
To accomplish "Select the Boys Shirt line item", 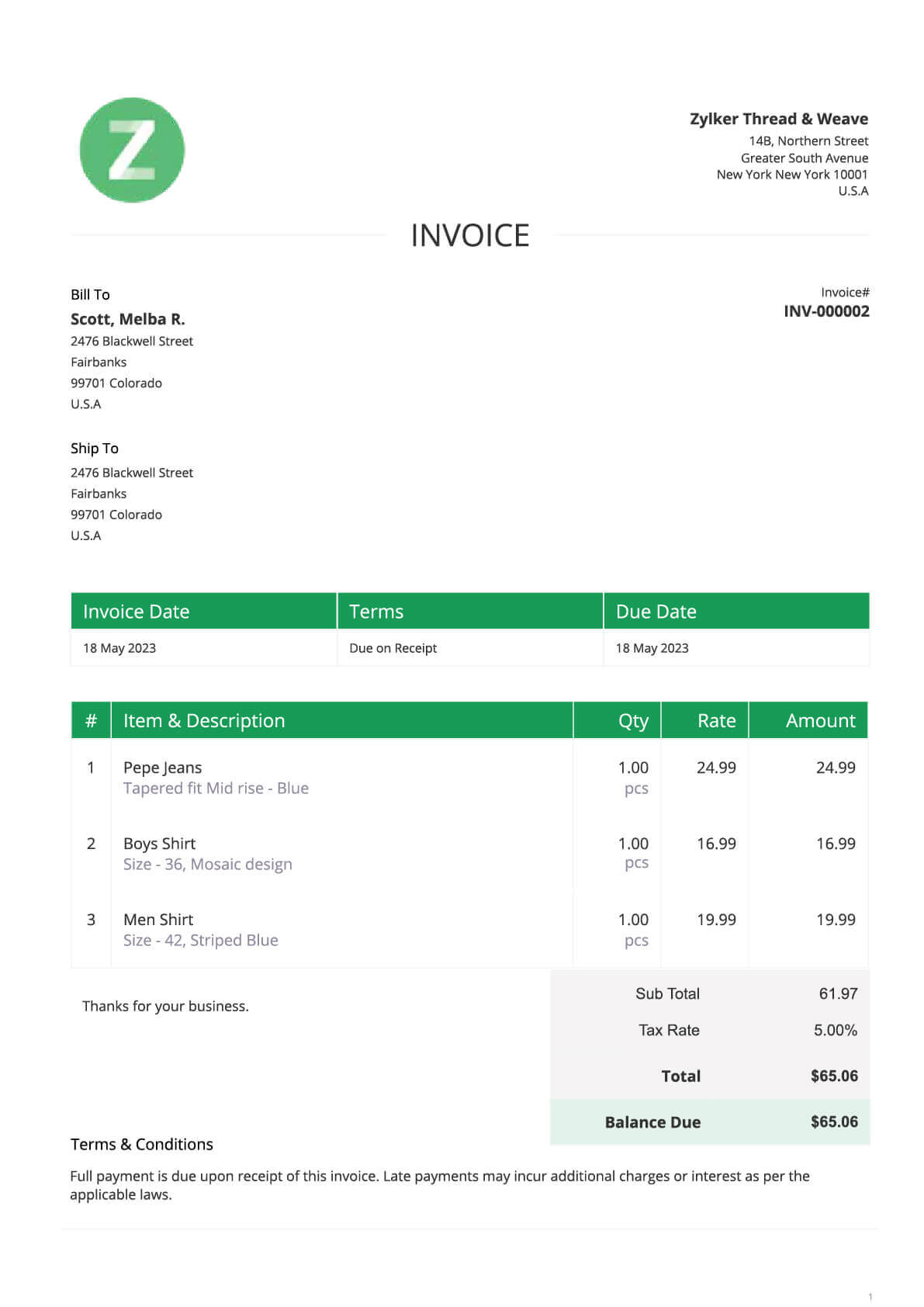I will point(159,844).
